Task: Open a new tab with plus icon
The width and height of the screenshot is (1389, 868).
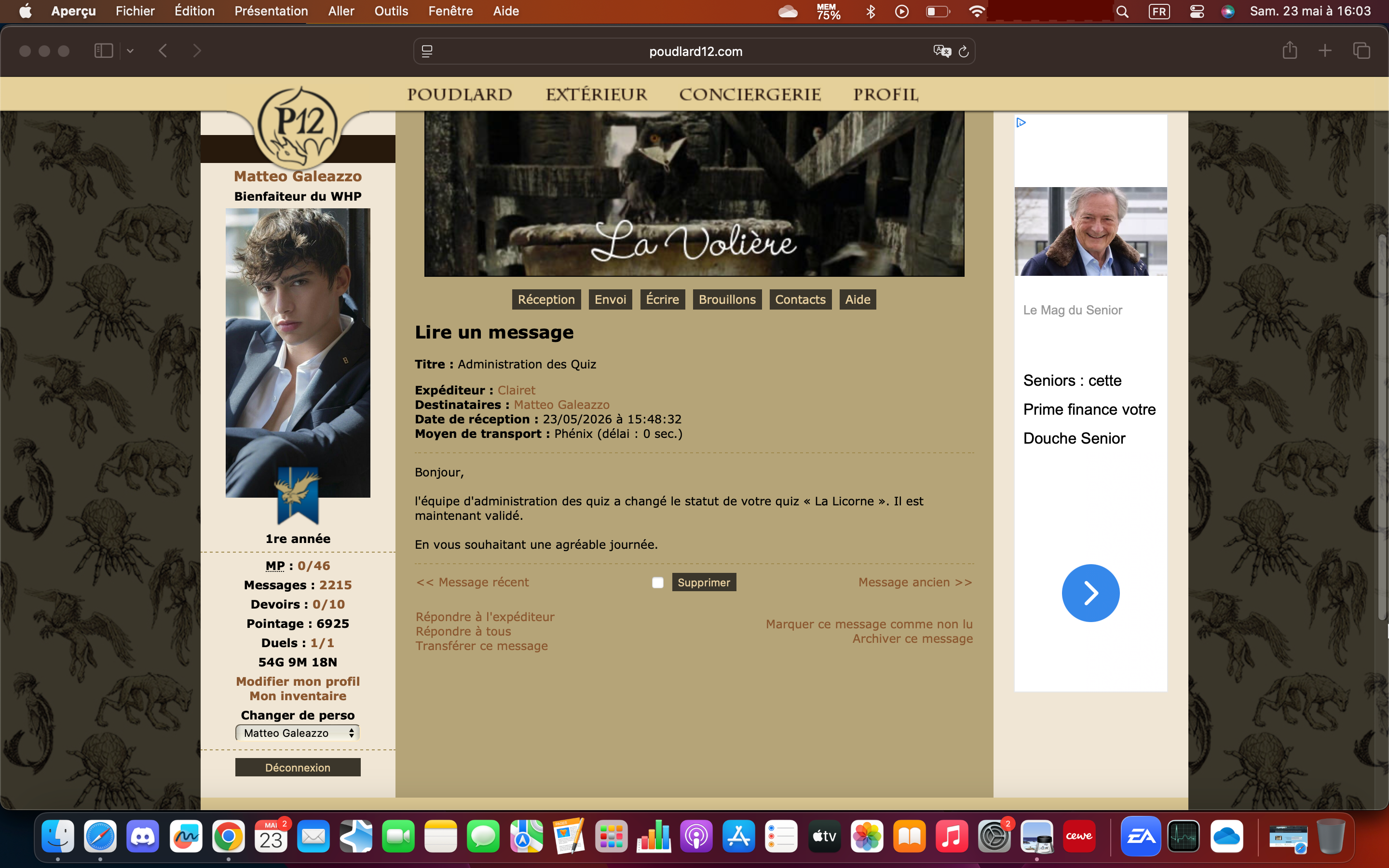Action: [x=1325, y=51]
